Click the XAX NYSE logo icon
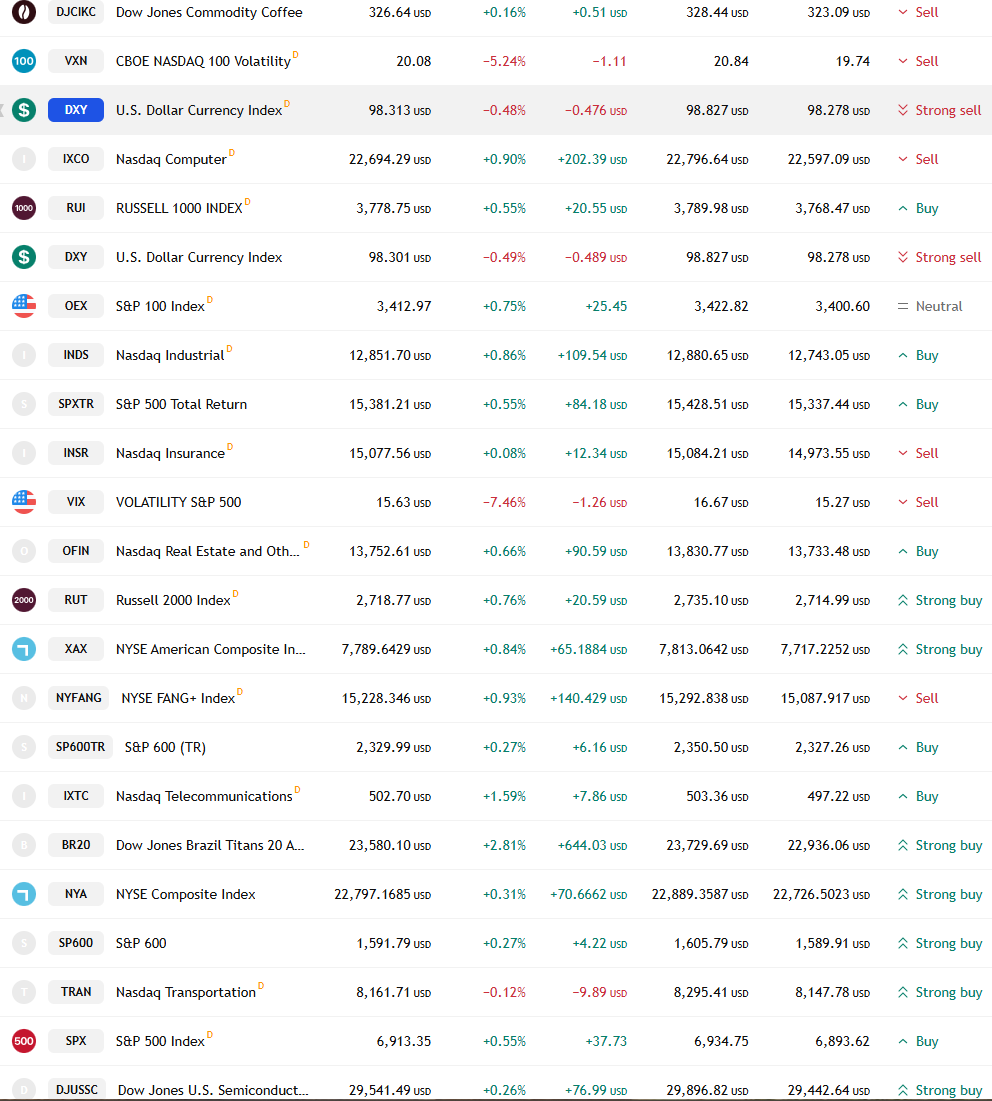This screenshot has width=992, height=1101. point(24,649)
